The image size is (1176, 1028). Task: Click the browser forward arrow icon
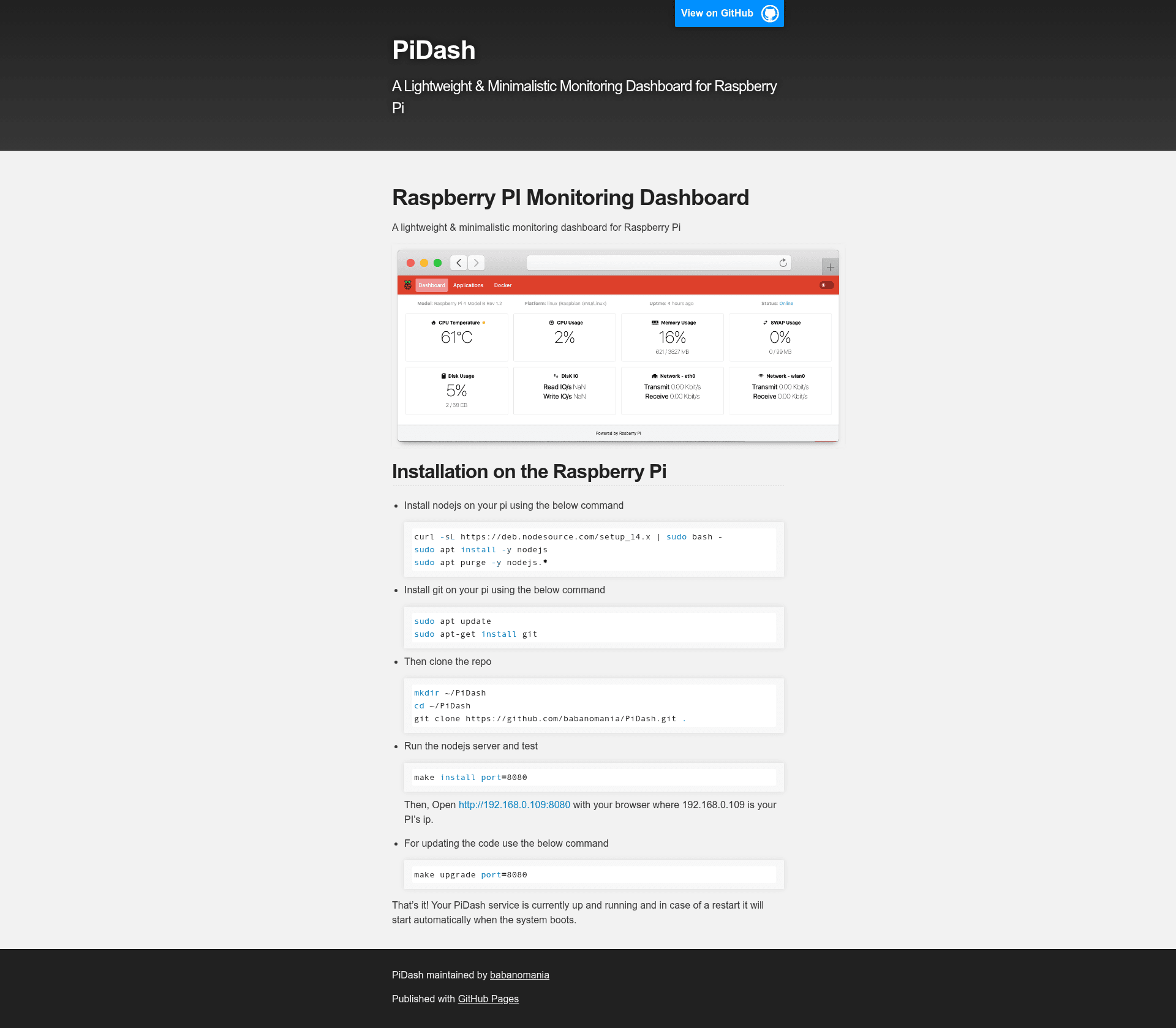pyautogui.click(x=476, y=263)
